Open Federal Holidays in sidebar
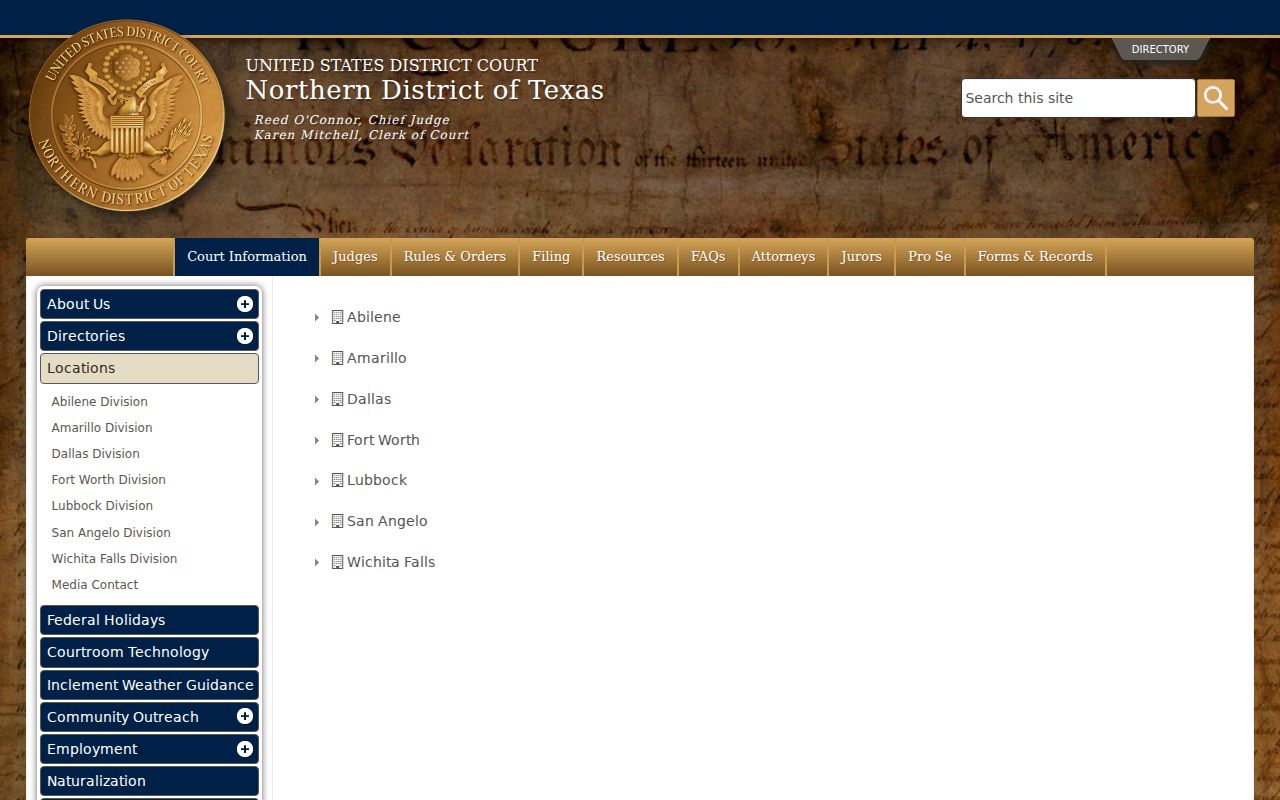1280x800 pixels. [x=149, y=620]
